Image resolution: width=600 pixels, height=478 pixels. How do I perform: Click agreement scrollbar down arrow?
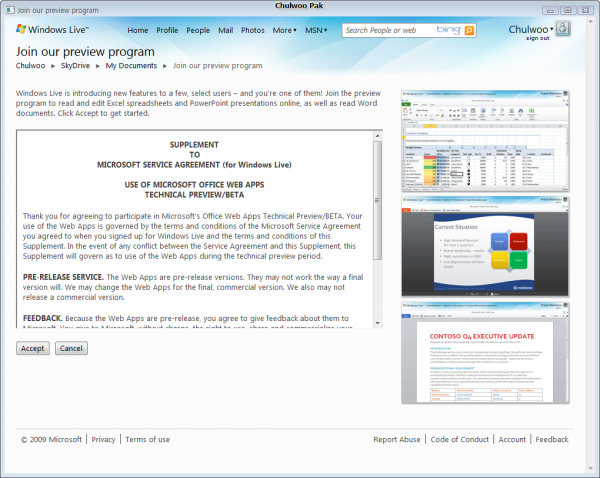pos(378,323)
